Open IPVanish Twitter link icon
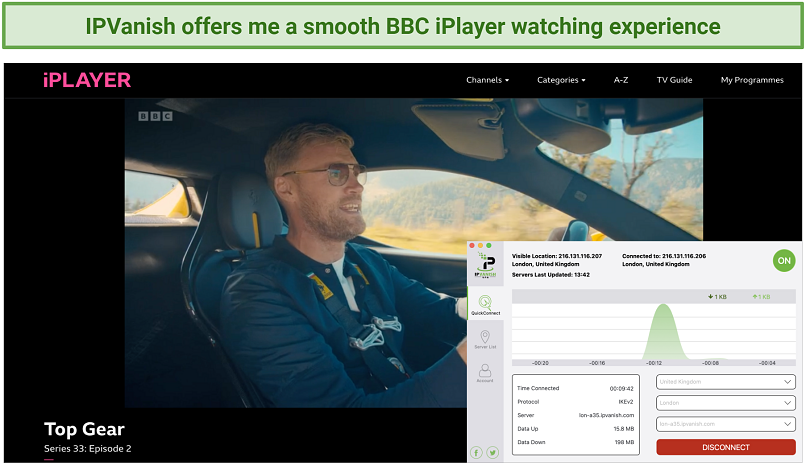The height and width of the screenshot is (466, 806). coord(492,453)
